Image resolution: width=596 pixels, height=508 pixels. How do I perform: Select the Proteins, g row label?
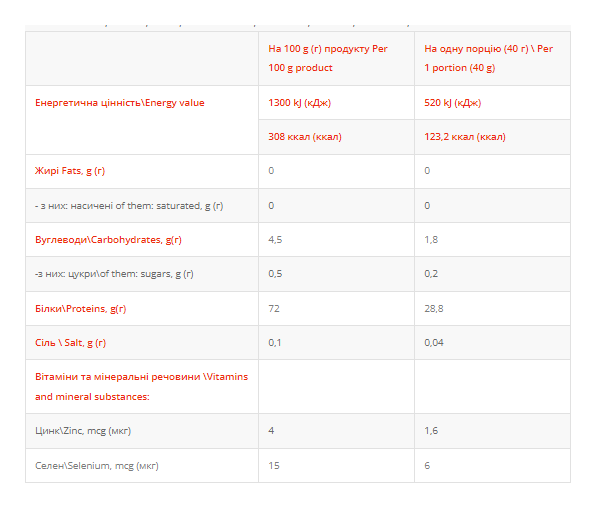click(81, 309)
